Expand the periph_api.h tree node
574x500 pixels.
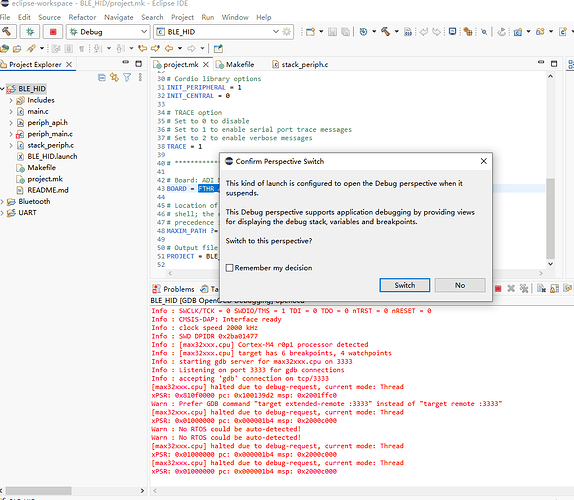tap(11, 123)
